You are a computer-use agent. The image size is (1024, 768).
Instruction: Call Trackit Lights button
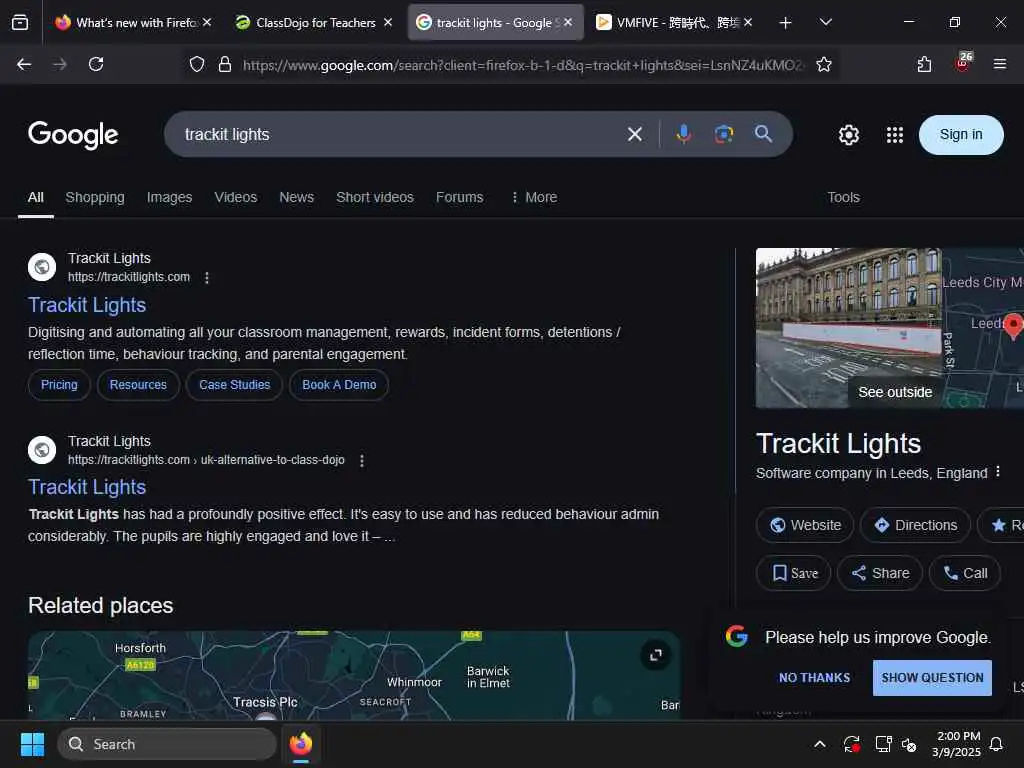pyautogui.click(x=965, y=573)
